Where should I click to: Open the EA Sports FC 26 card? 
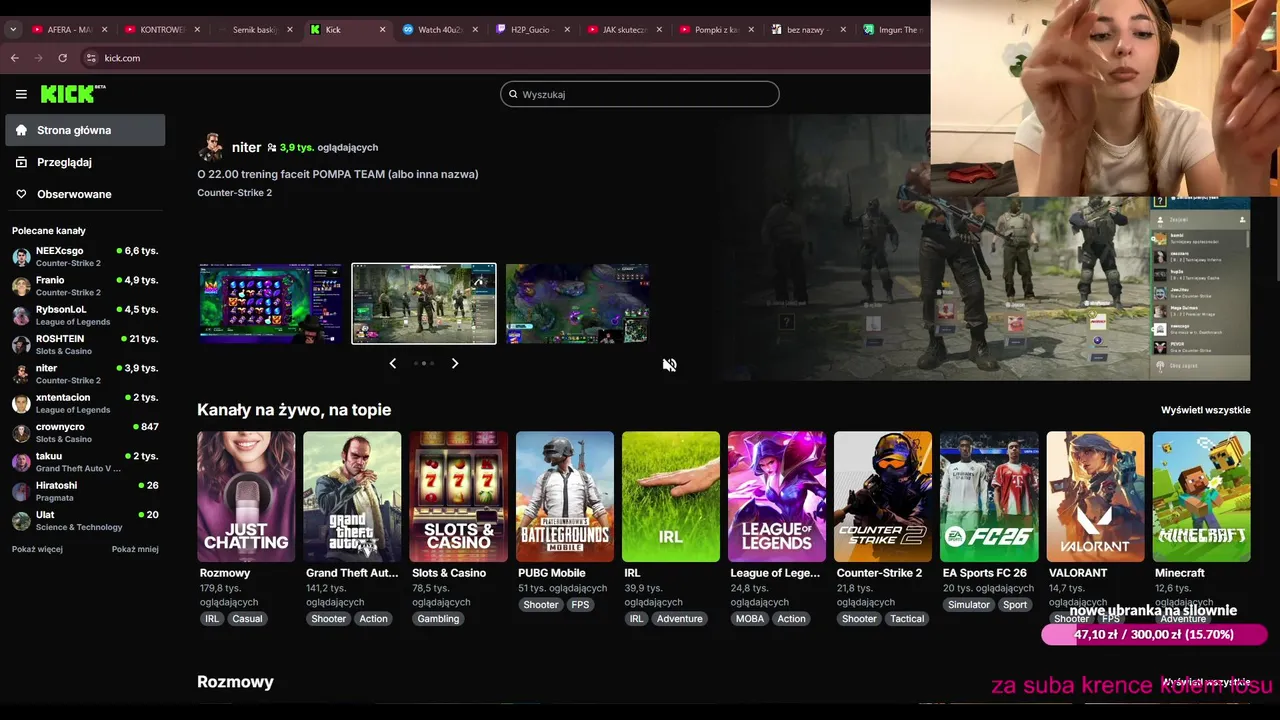(989, 496)
